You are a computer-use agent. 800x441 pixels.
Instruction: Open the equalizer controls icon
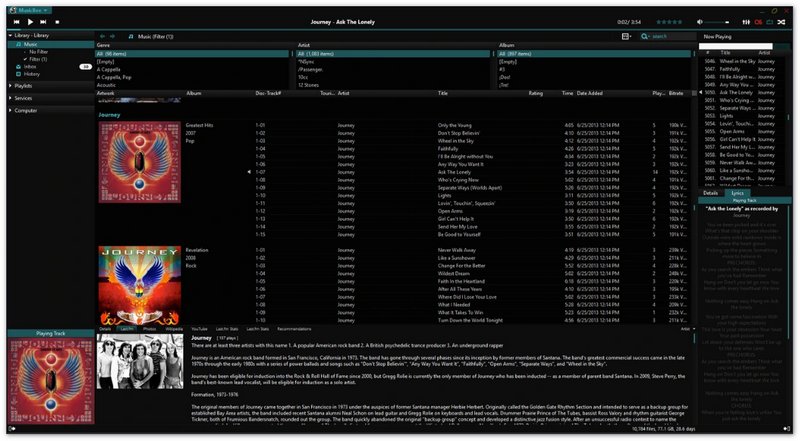746,22
